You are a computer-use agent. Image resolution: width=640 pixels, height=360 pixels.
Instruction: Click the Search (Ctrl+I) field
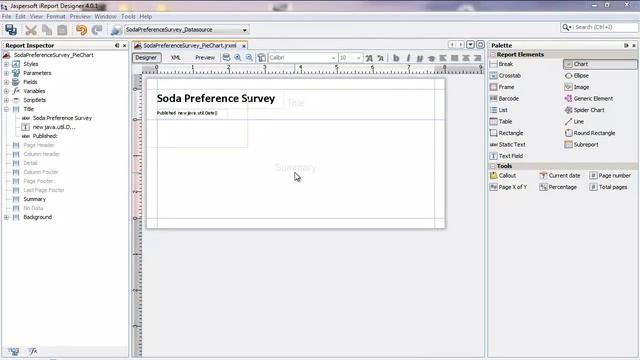click(x=599, y=27)
